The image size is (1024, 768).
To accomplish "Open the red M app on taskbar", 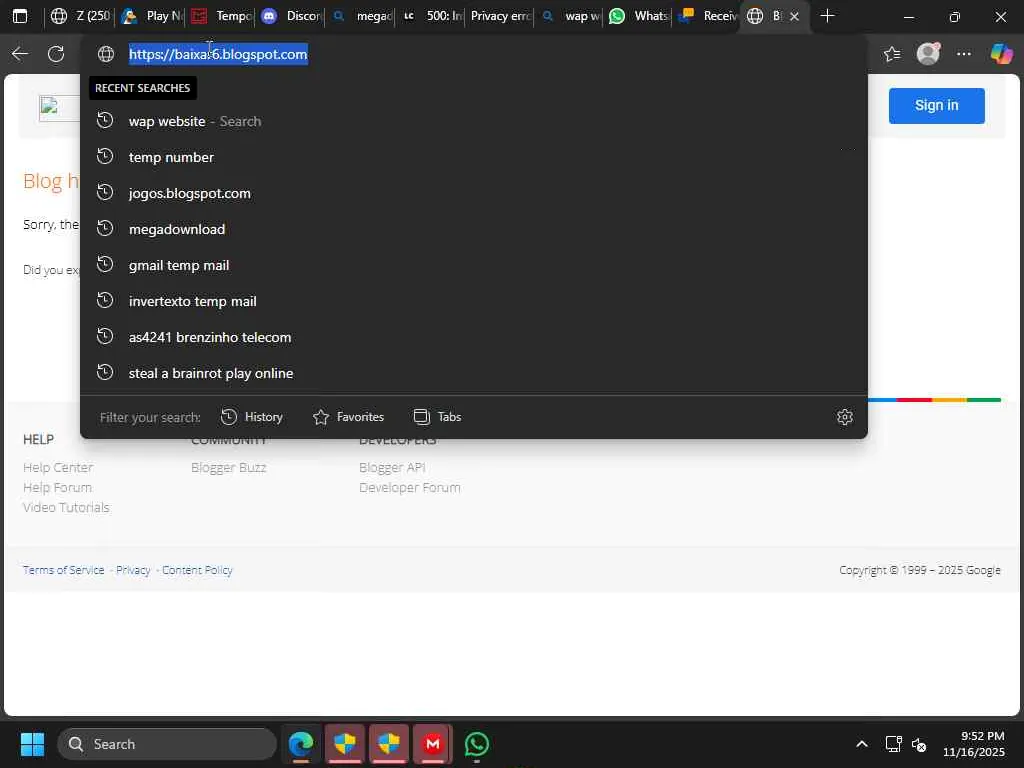I will pos(432,744).
